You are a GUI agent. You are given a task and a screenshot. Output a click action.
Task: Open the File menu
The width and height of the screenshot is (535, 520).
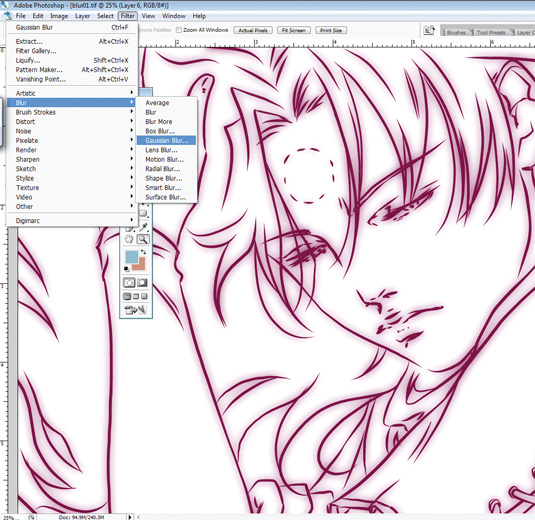20,16
